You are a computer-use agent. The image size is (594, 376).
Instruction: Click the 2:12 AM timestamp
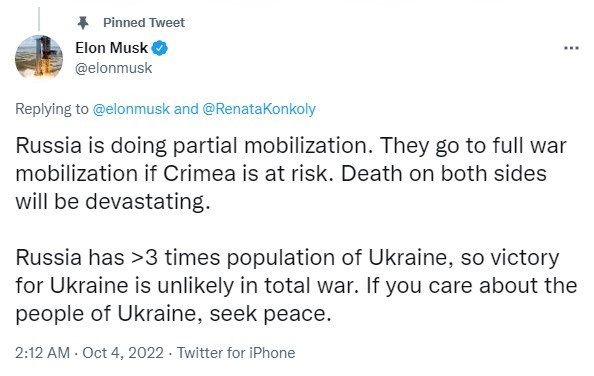(42, 353)
